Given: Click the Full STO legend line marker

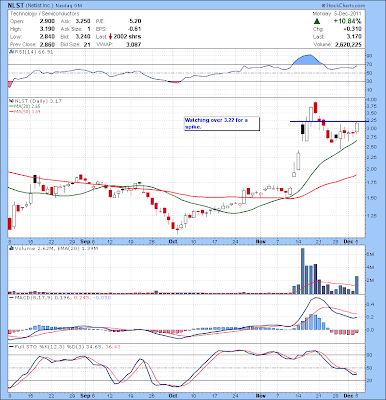Looking at the screenshot, I should coord(11,347).
